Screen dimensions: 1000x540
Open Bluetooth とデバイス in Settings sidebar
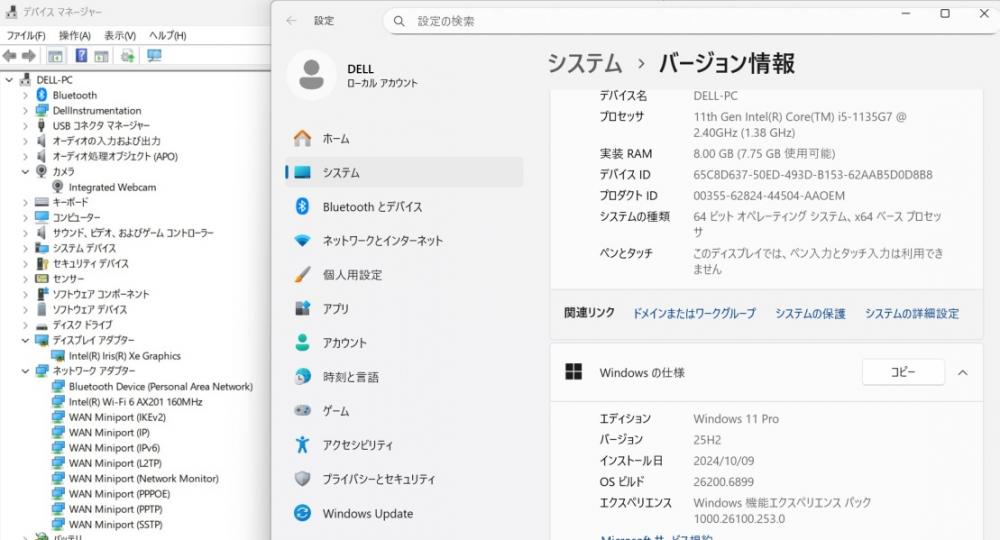coord(372,207)
